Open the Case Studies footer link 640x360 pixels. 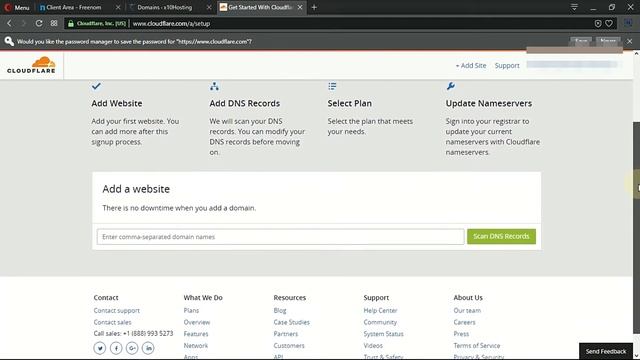(291, 322)
